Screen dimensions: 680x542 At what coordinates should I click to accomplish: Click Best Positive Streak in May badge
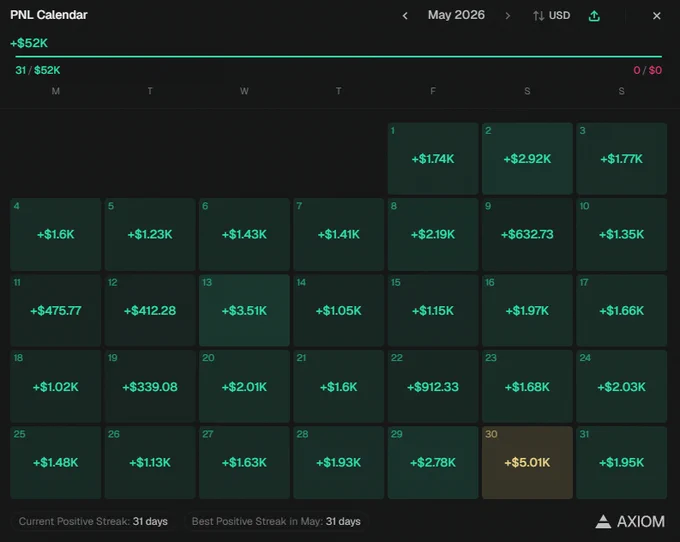tap(276, 521)
